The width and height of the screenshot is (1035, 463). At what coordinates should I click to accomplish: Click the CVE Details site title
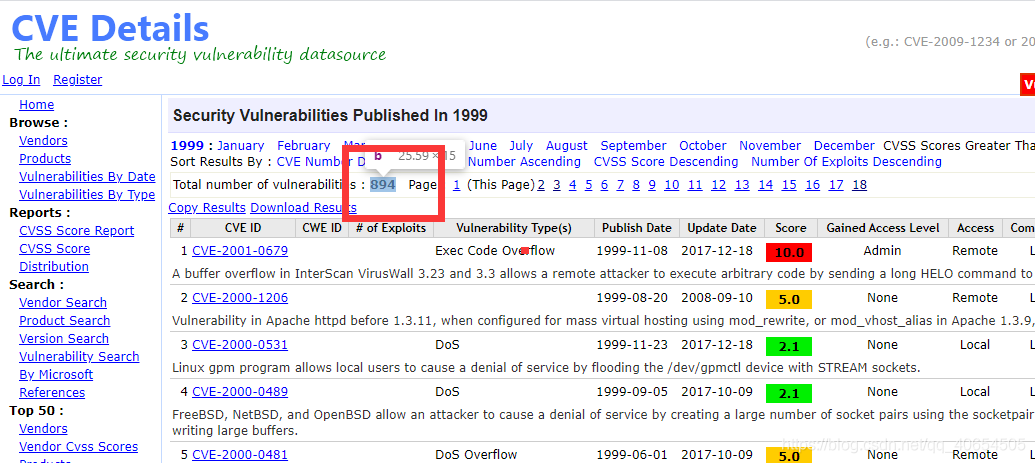point(110,28)
